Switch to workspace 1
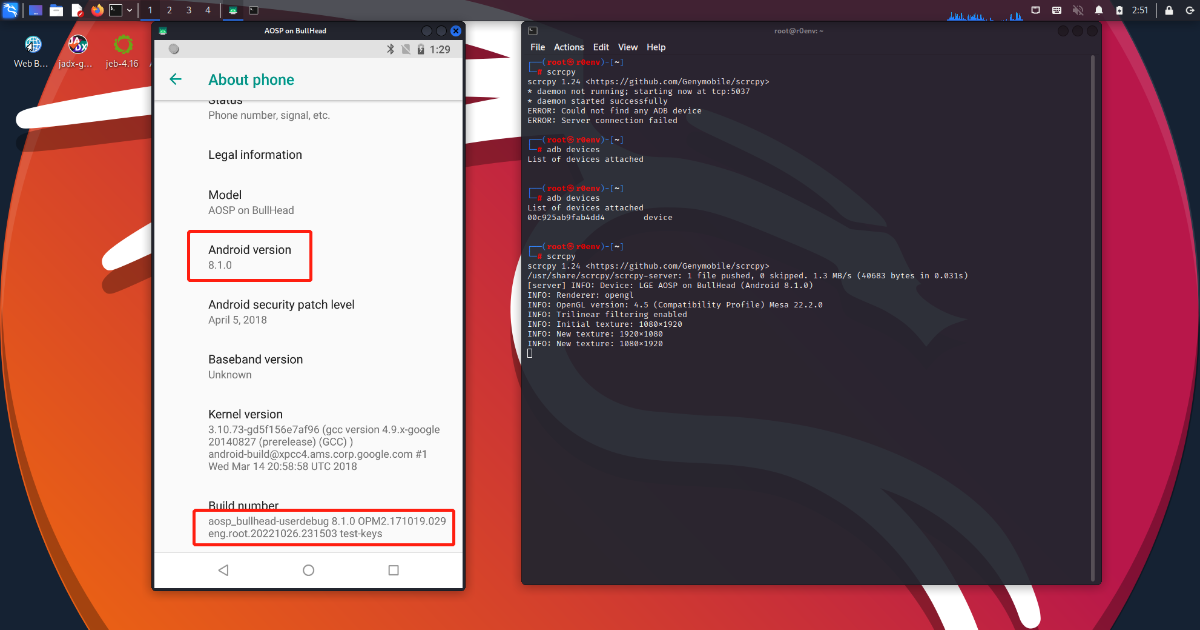This screenshot has height=630, width=1200. tap(150, 10)
